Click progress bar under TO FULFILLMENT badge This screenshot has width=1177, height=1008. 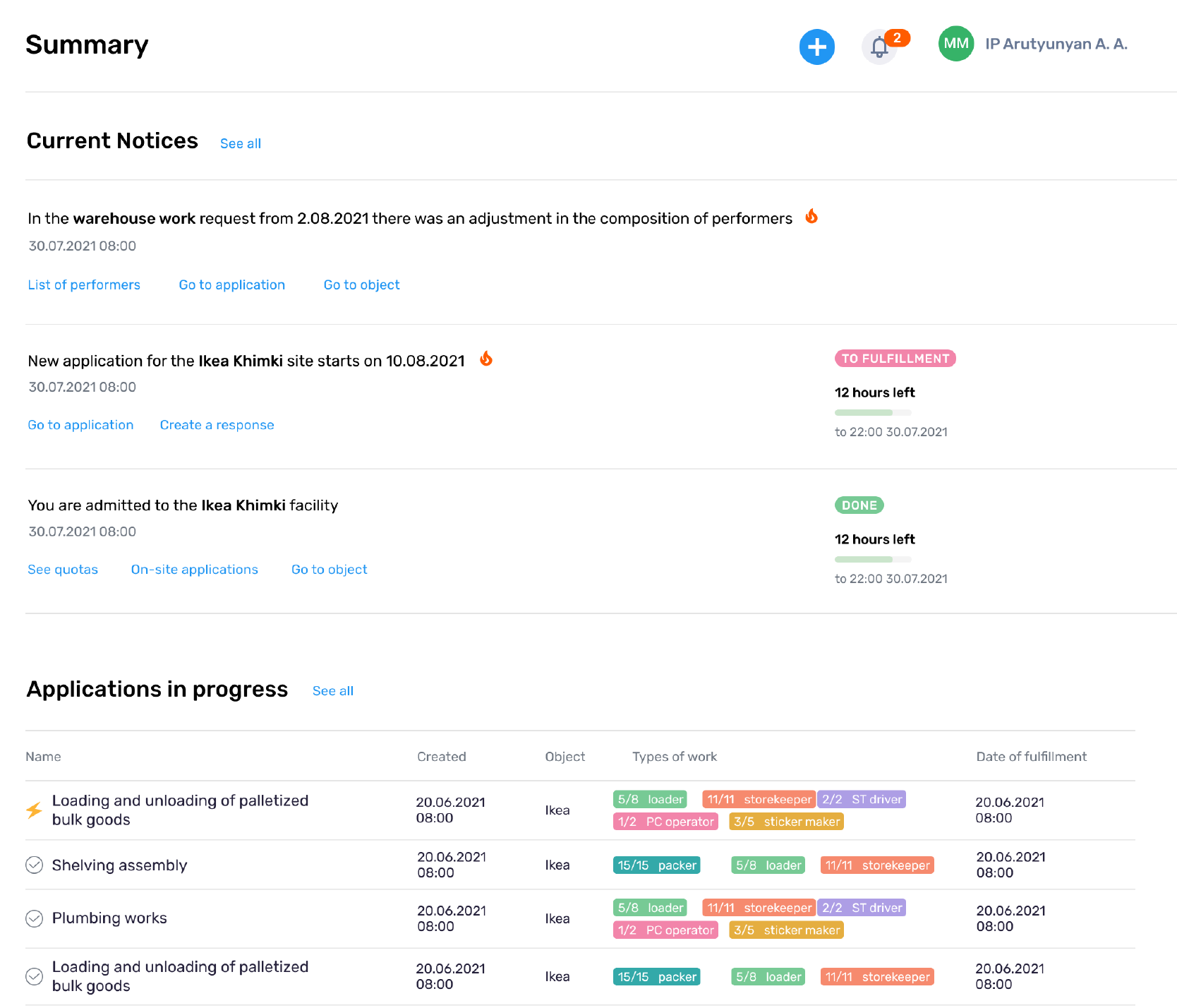pyautogui.click(x=873, y=412)
